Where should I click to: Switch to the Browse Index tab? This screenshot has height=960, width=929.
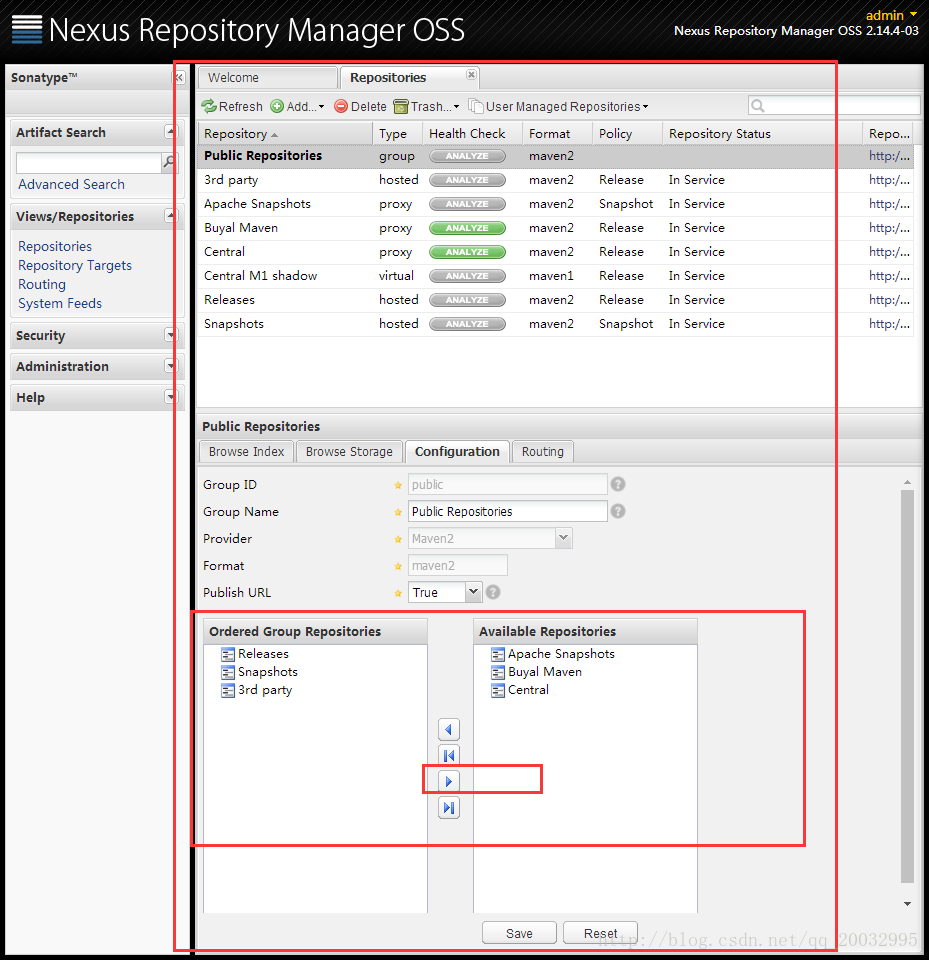[246, 451]
